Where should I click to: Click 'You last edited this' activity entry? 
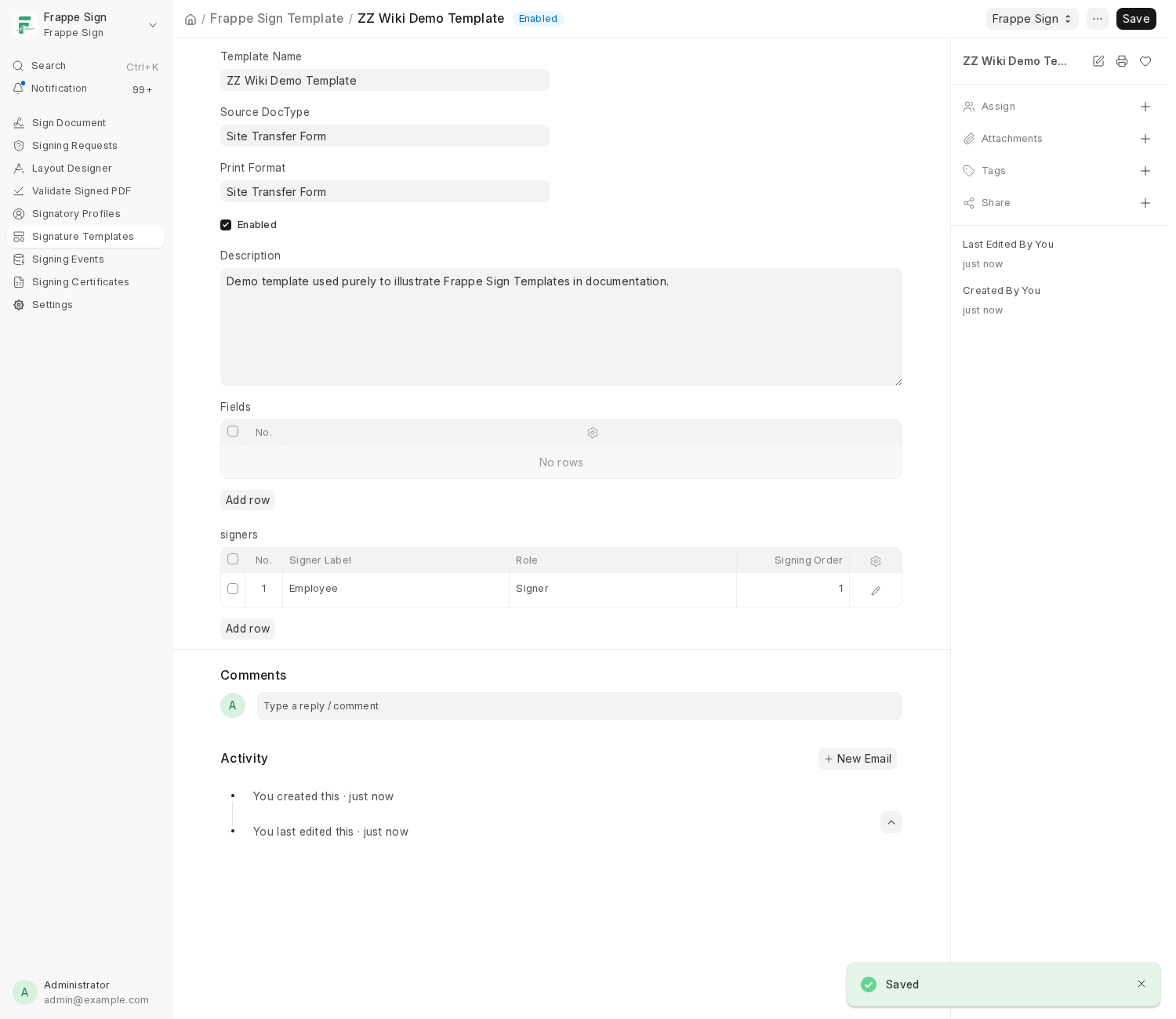(x=331, y=832)
